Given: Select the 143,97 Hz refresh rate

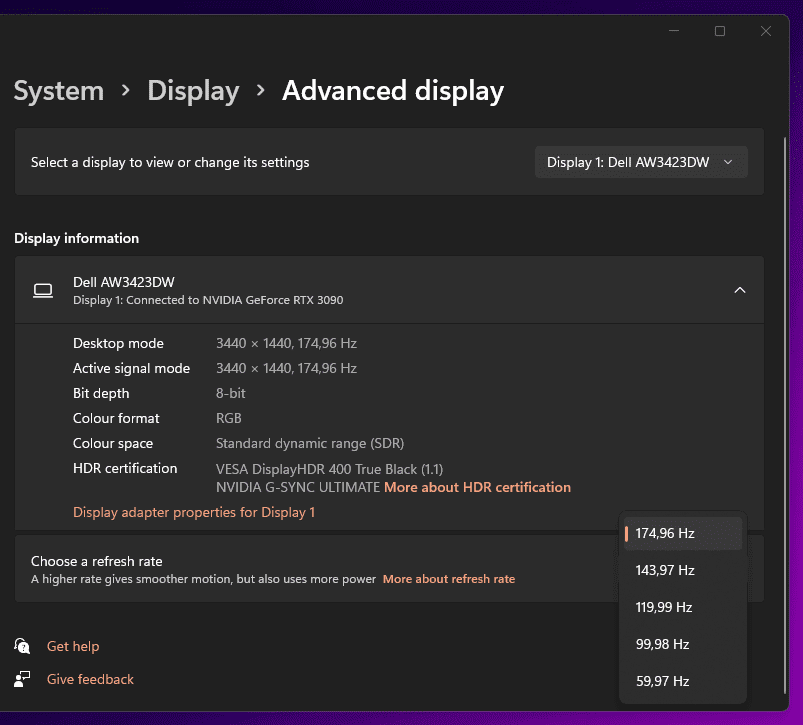Looking at the screenshot, I should [x=683, y=570].
